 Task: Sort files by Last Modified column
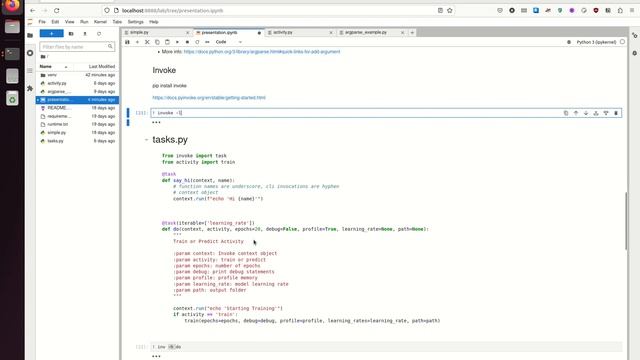(102, 66)
